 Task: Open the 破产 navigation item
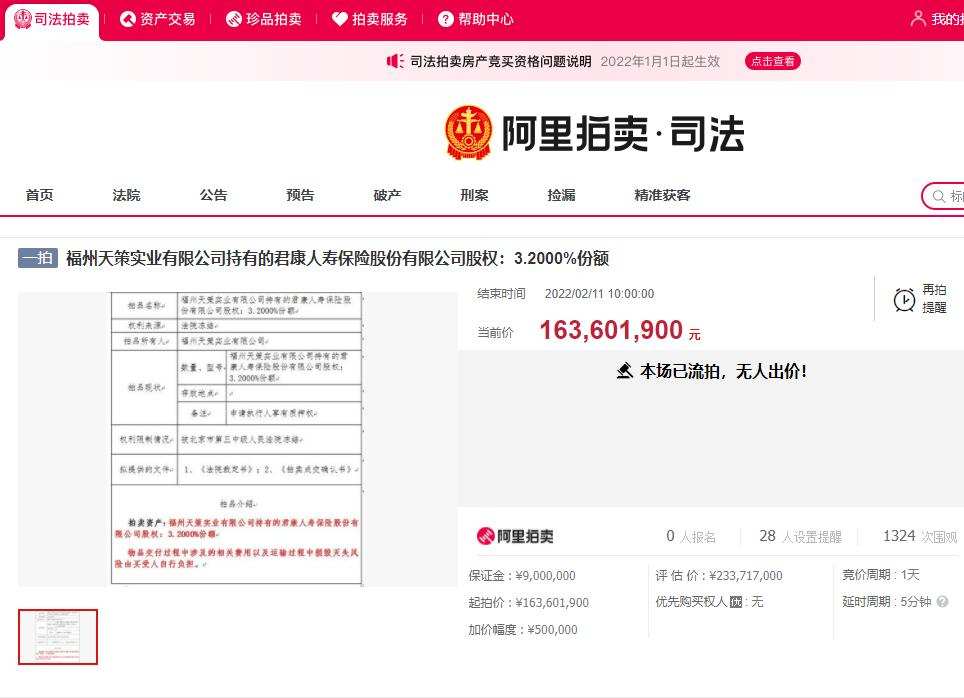[x=387, y=196]
